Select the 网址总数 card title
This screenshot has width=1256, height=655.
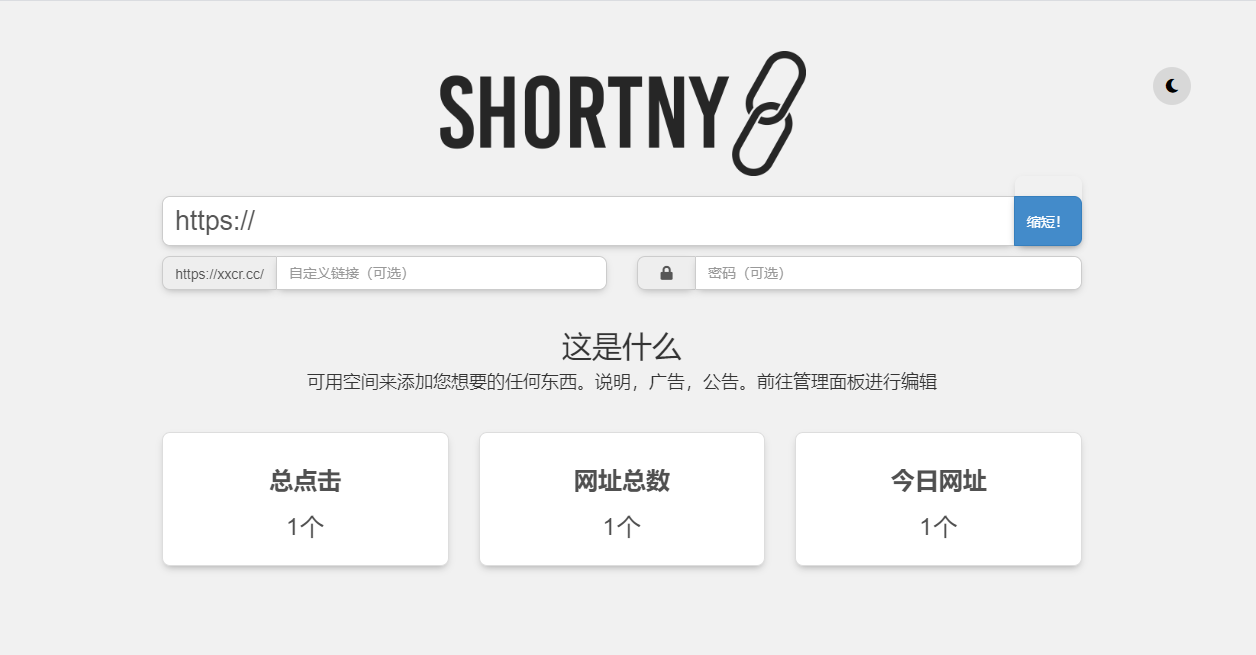coord(622,481)
